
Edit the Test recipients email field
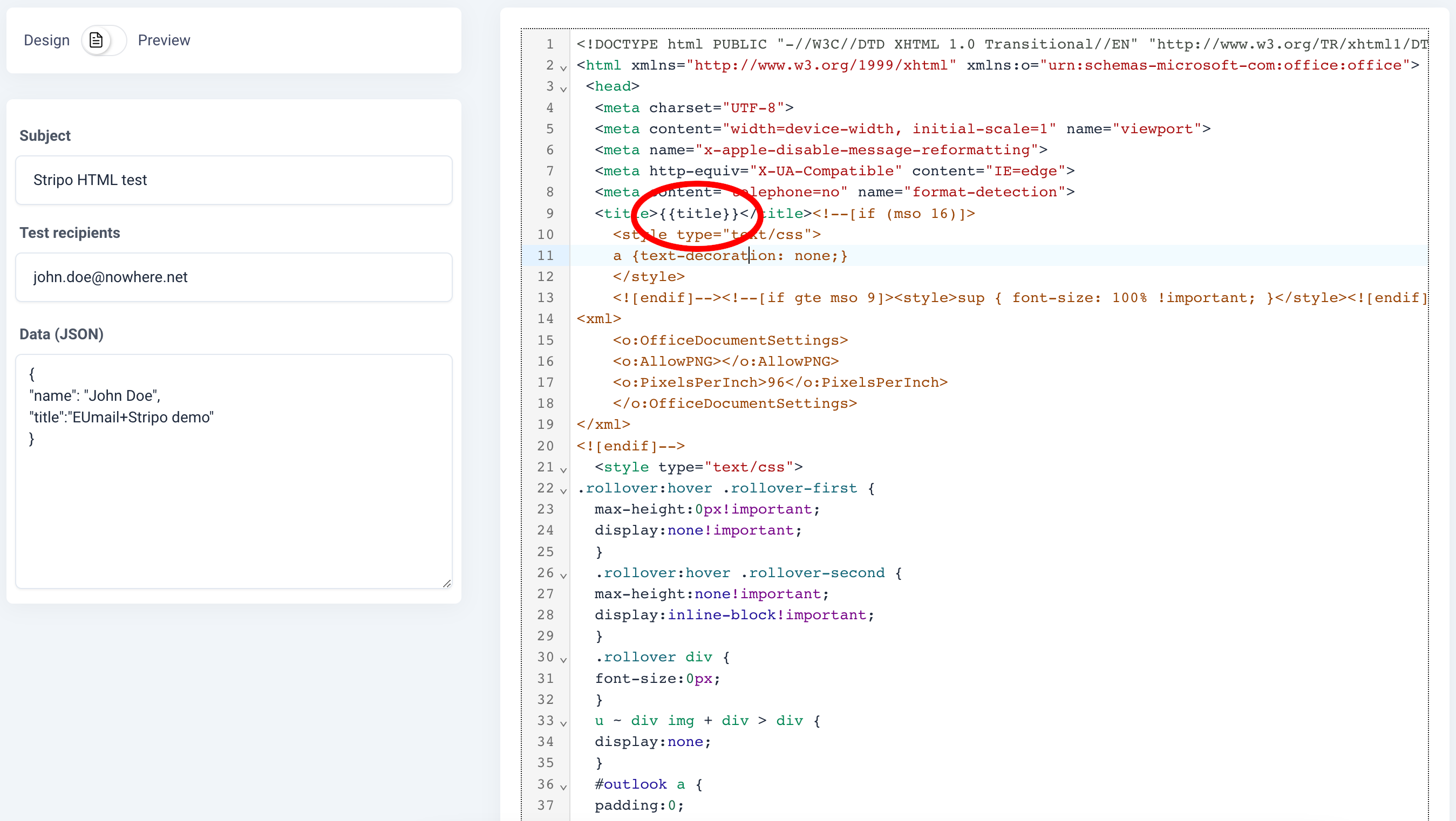tap(234, 277)
